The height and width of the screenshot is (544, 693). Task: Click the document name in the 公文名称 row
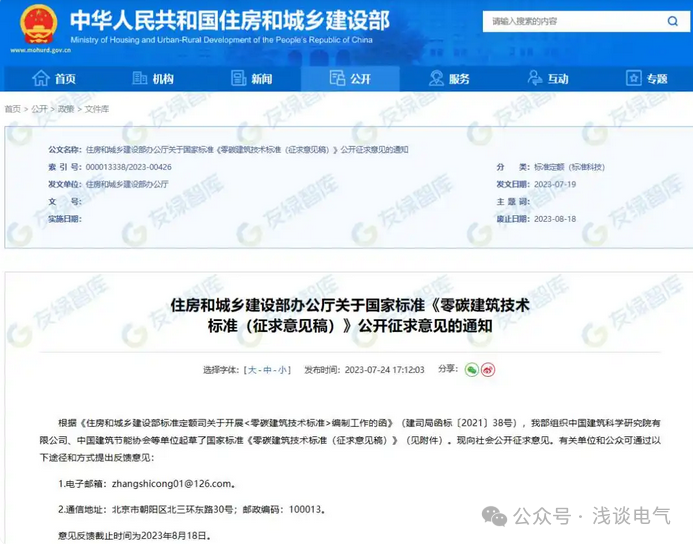tap(247, 150)
